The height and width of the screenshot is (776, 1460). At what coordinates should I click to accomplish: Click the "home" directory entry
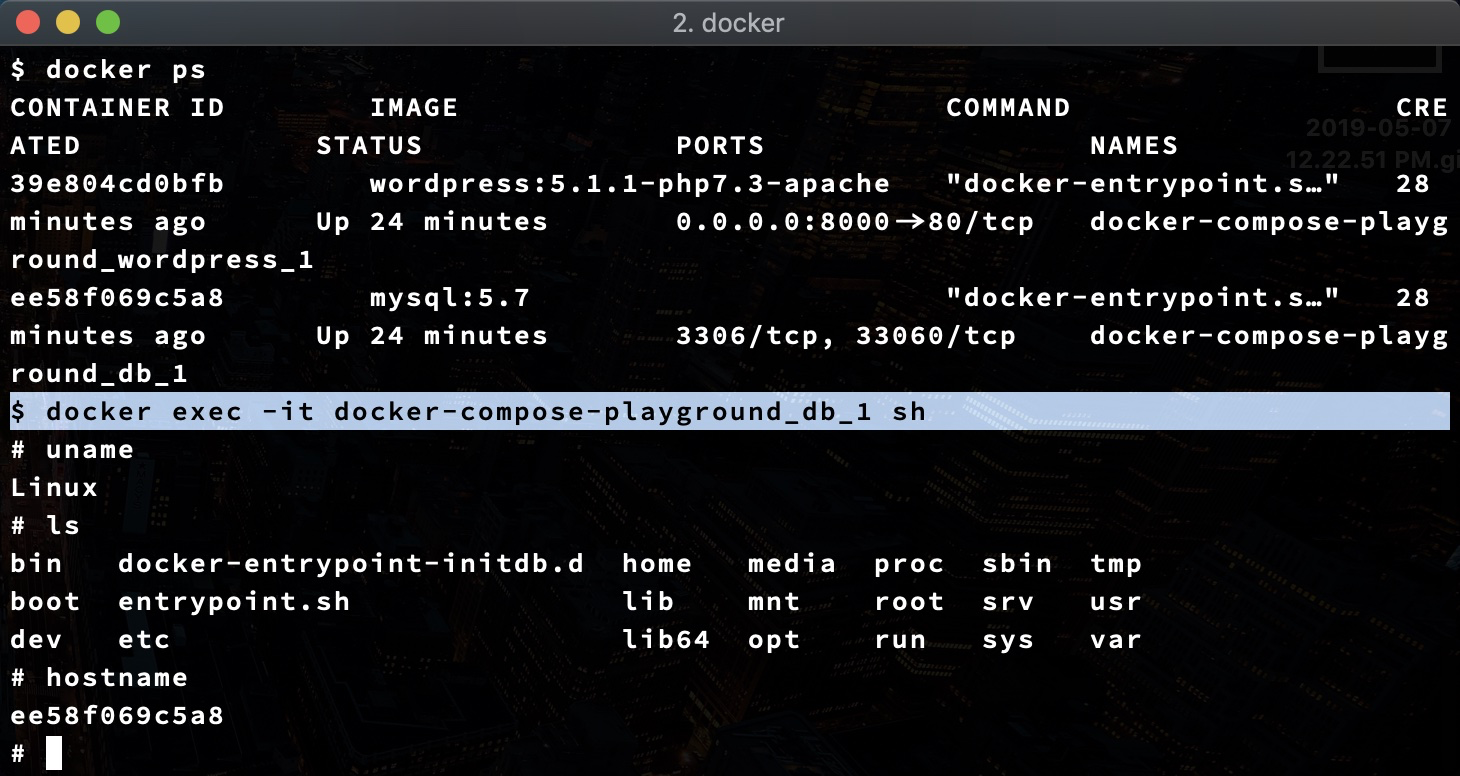[657, 564]
